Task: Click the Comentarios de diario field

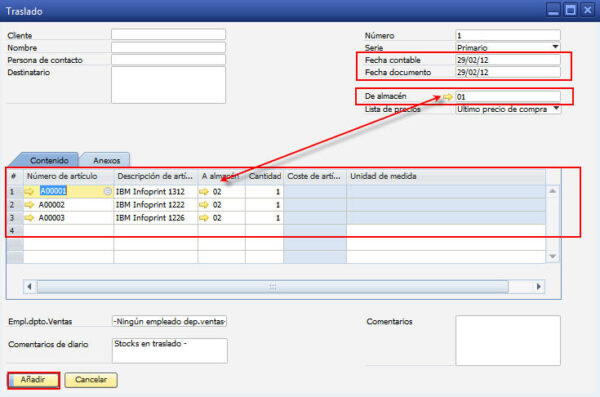Action: click(170, 350)
